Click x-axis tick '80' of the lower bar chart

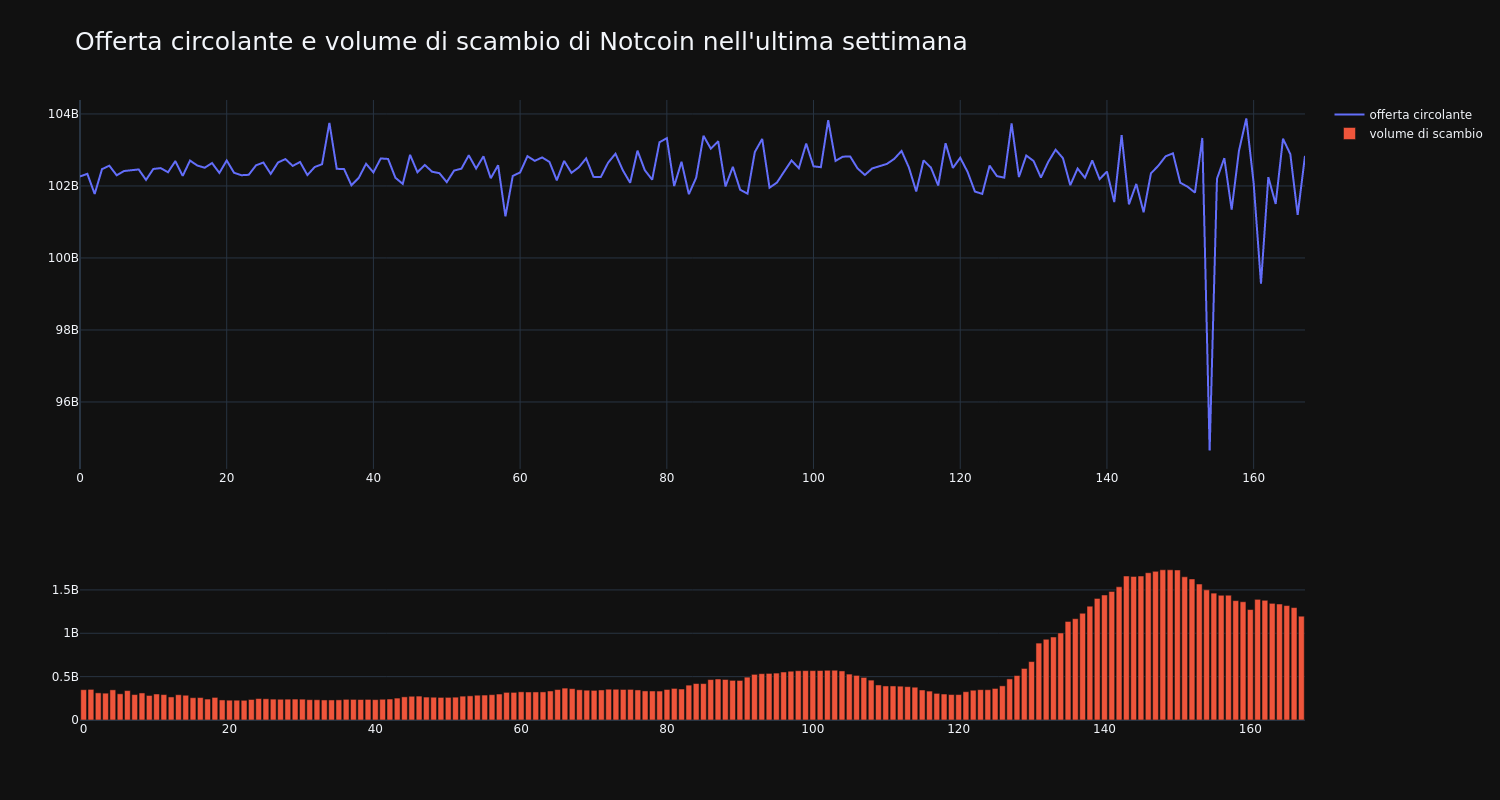(x=667, y=729)
